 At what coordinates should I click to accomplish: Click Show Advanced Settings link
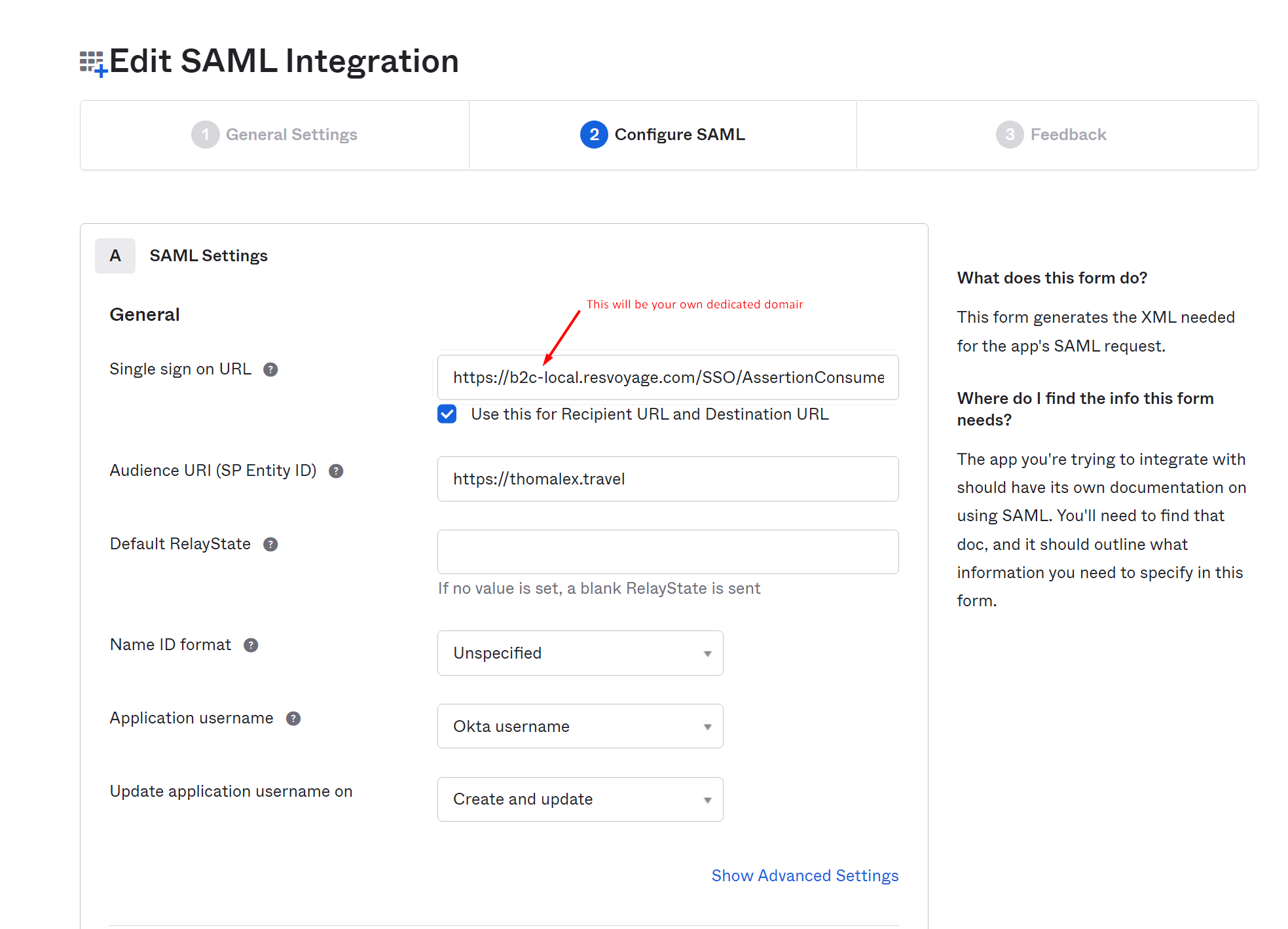click(x=804, y=876)
